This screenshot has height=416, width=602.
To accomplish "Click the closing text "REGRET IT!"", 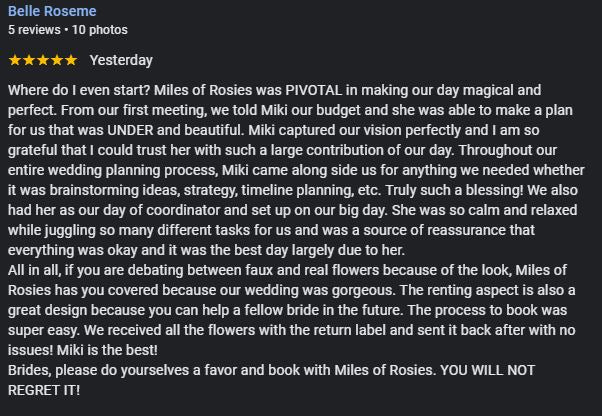I will click(44, 390).
